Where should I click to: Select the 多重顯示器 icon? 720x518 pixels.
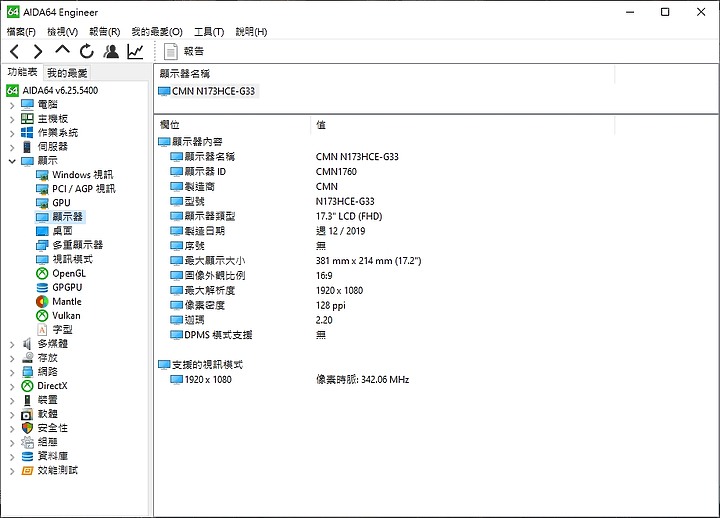pyautogui.click(x=42, y=245)
